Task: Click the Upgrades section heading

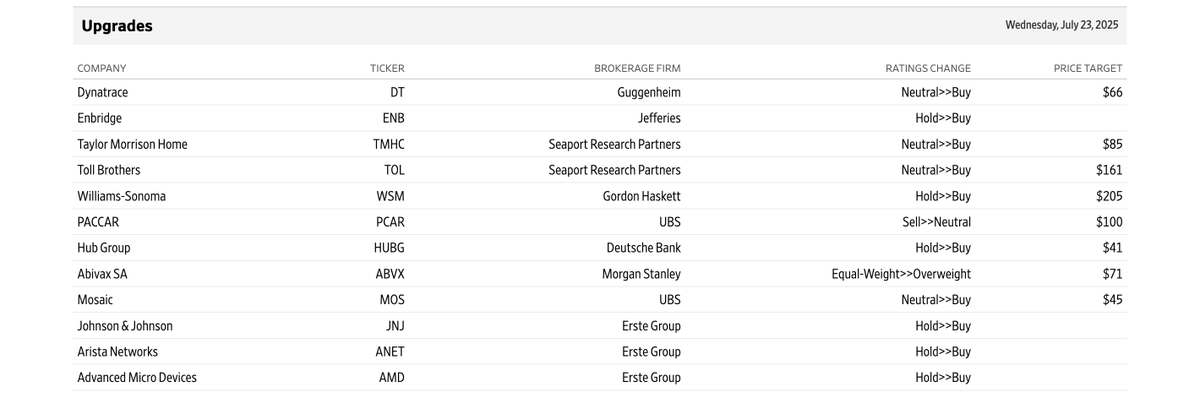Action: tap(117, 26)
